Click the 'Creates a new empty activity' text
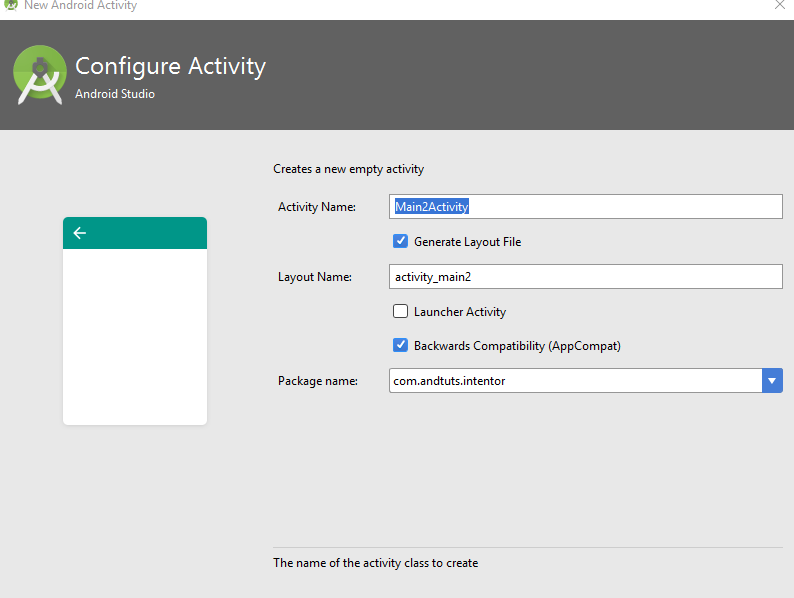The height and width of the screenshot is (598, 794). click(348, 169)
